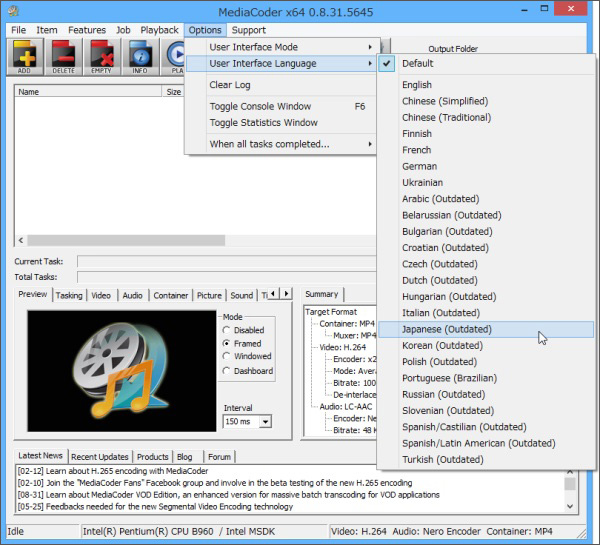Select Korean (Outdated) language
This screenshot has width=600, height=545.
[486, 346]
